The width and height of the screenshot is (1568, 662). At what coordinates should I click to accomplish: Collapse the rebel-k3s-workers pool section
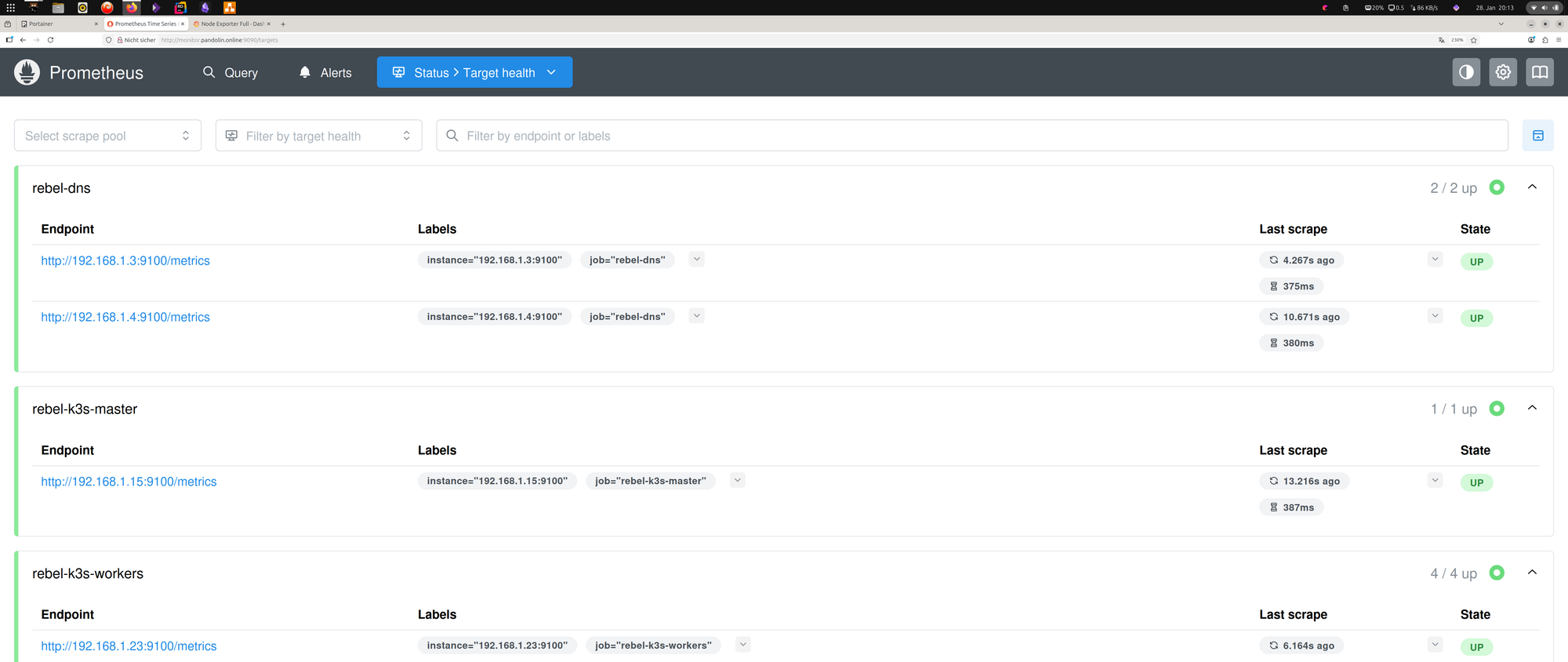[1532, 573]
